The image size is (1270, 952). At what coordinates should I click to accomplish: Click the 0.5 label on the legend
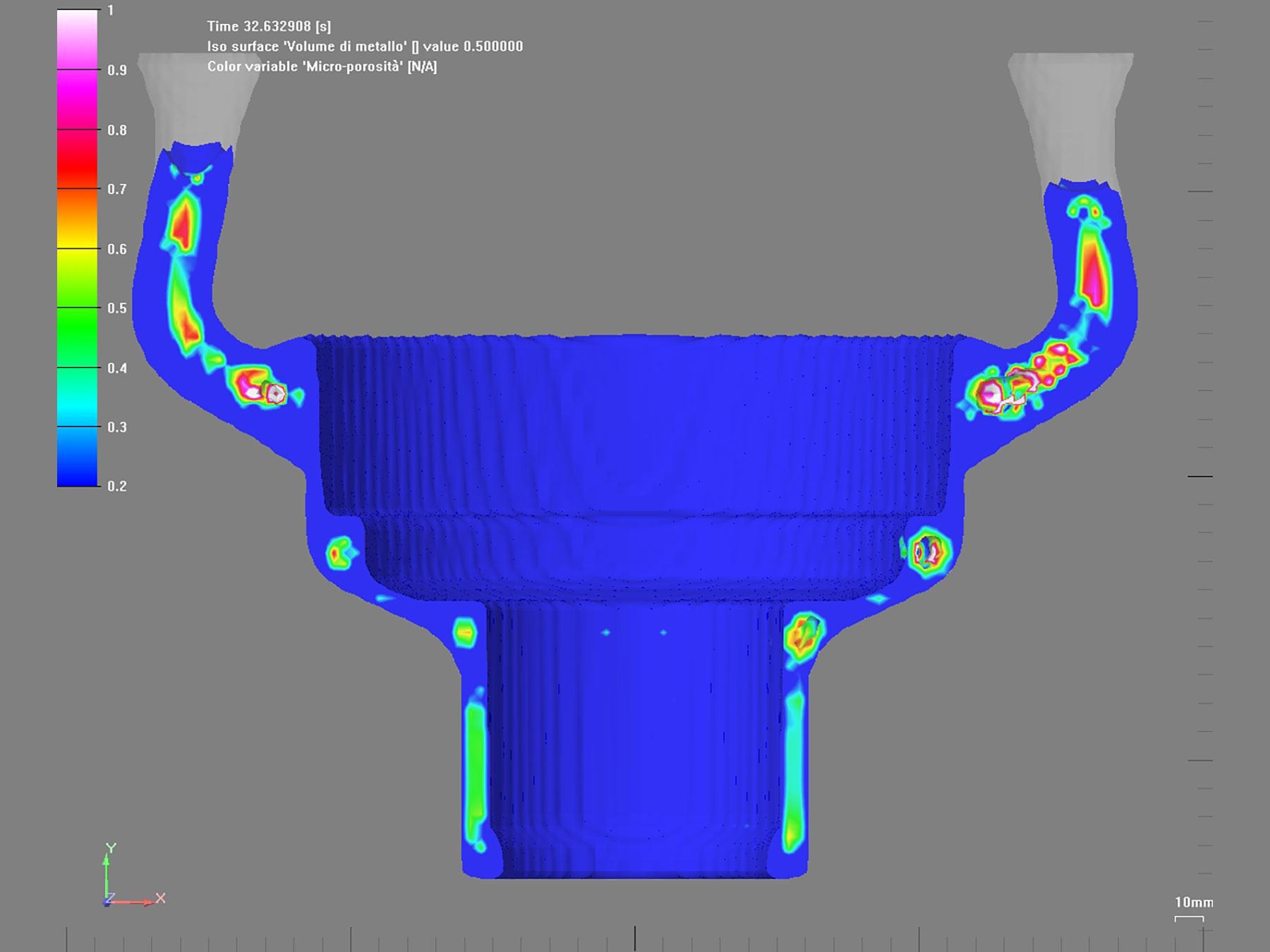point(117,308)
